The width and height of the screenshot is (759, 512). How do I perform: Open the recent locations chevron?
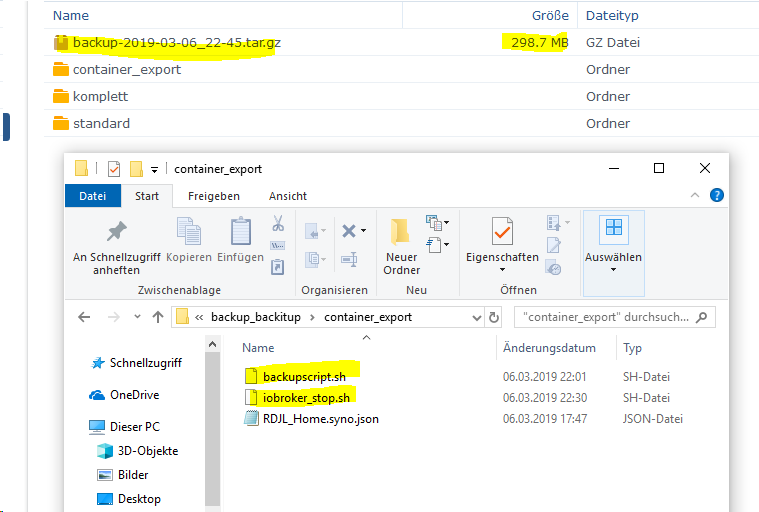coord(137,316)
